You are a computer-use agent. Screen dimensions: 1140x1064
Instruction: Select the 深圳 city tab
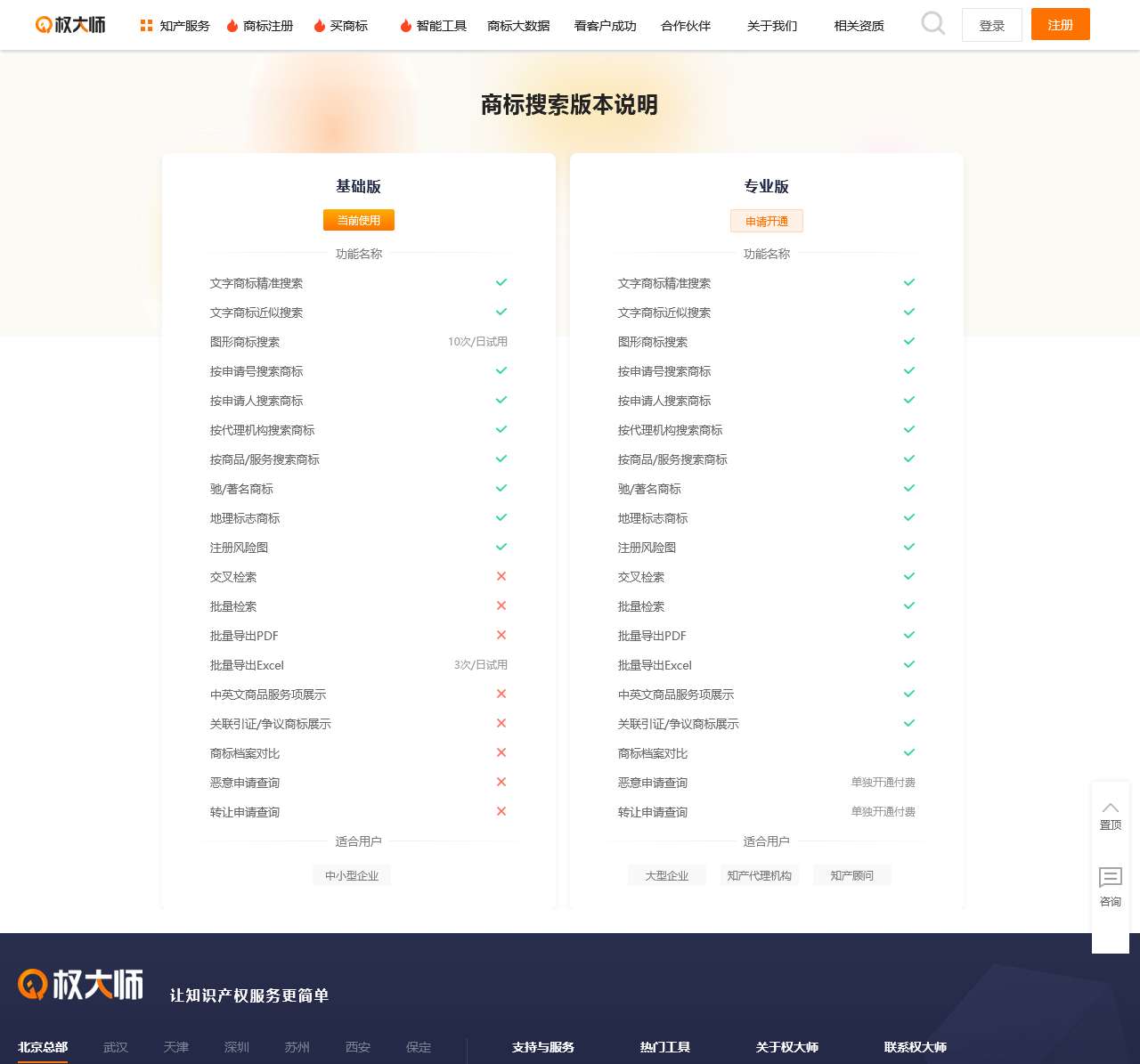click(237, 1047)
